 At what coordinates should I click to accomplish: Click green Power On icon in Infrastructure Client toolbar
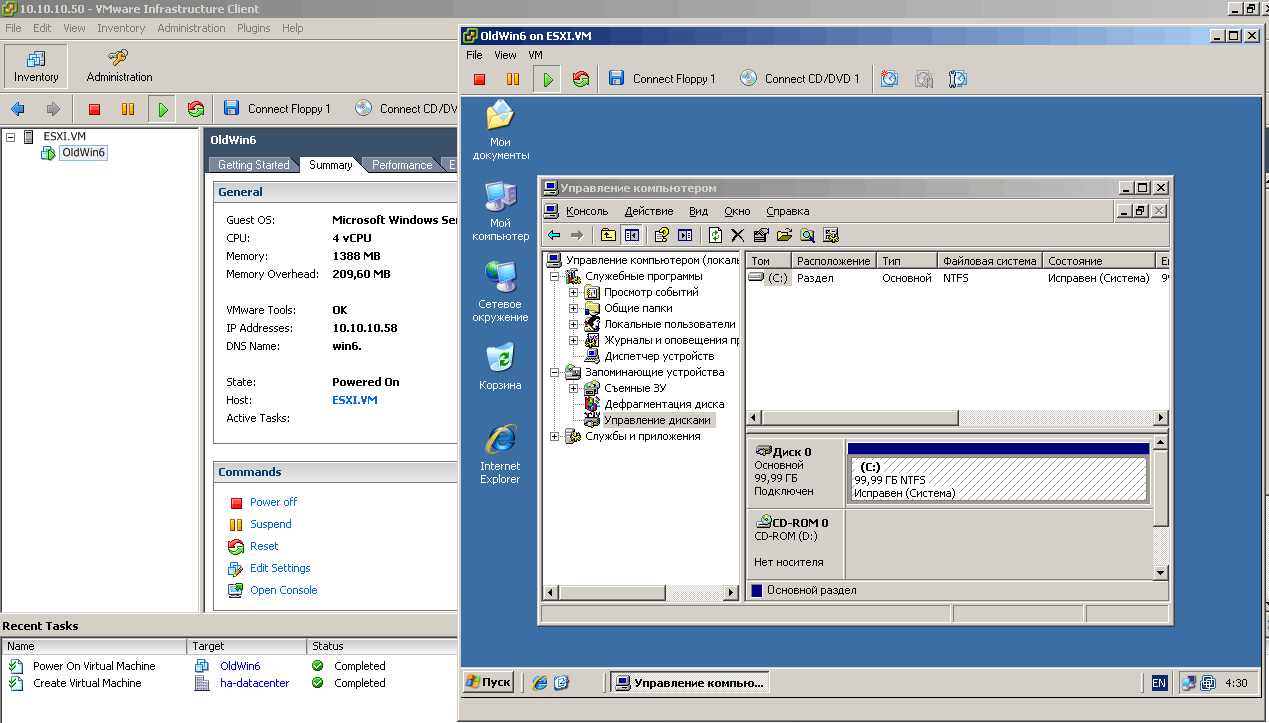162,109
